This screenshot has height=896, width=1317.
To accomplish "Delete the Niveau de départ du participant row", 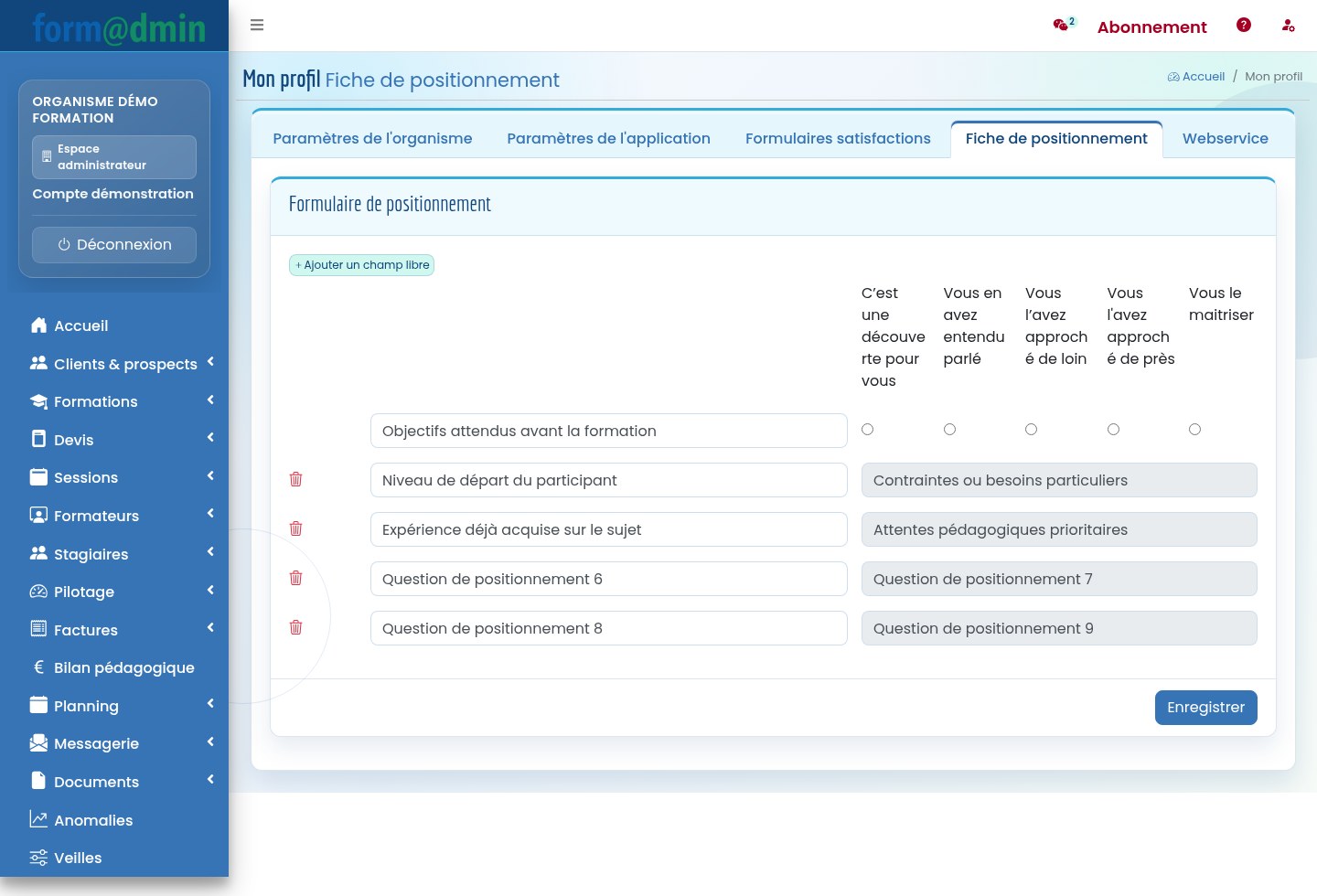I will (295, 479).
